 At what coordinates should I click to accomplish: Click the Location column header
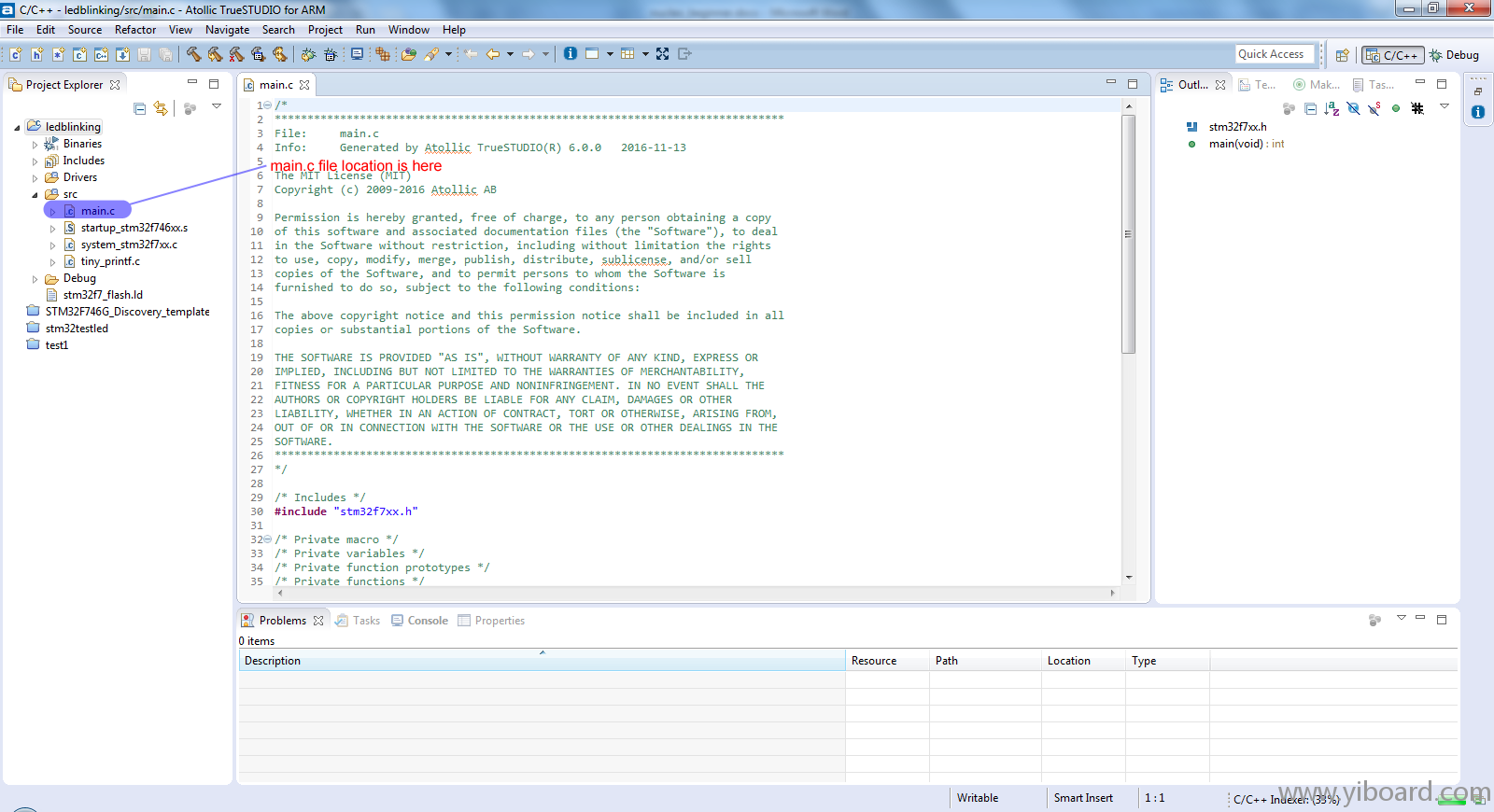tap(1083, 661)
